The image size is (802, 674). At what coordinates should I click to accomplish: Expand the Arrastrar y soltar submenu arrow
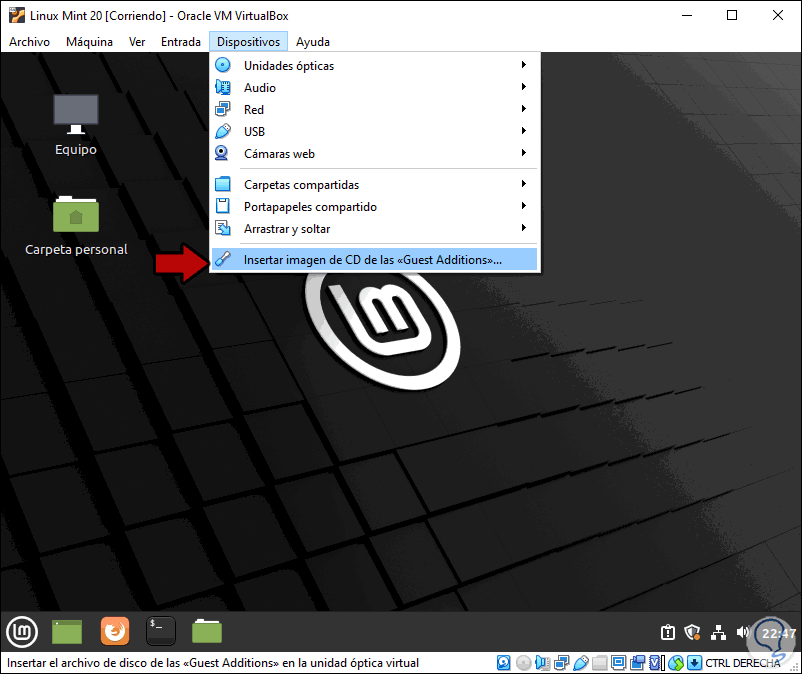(524, 228)
